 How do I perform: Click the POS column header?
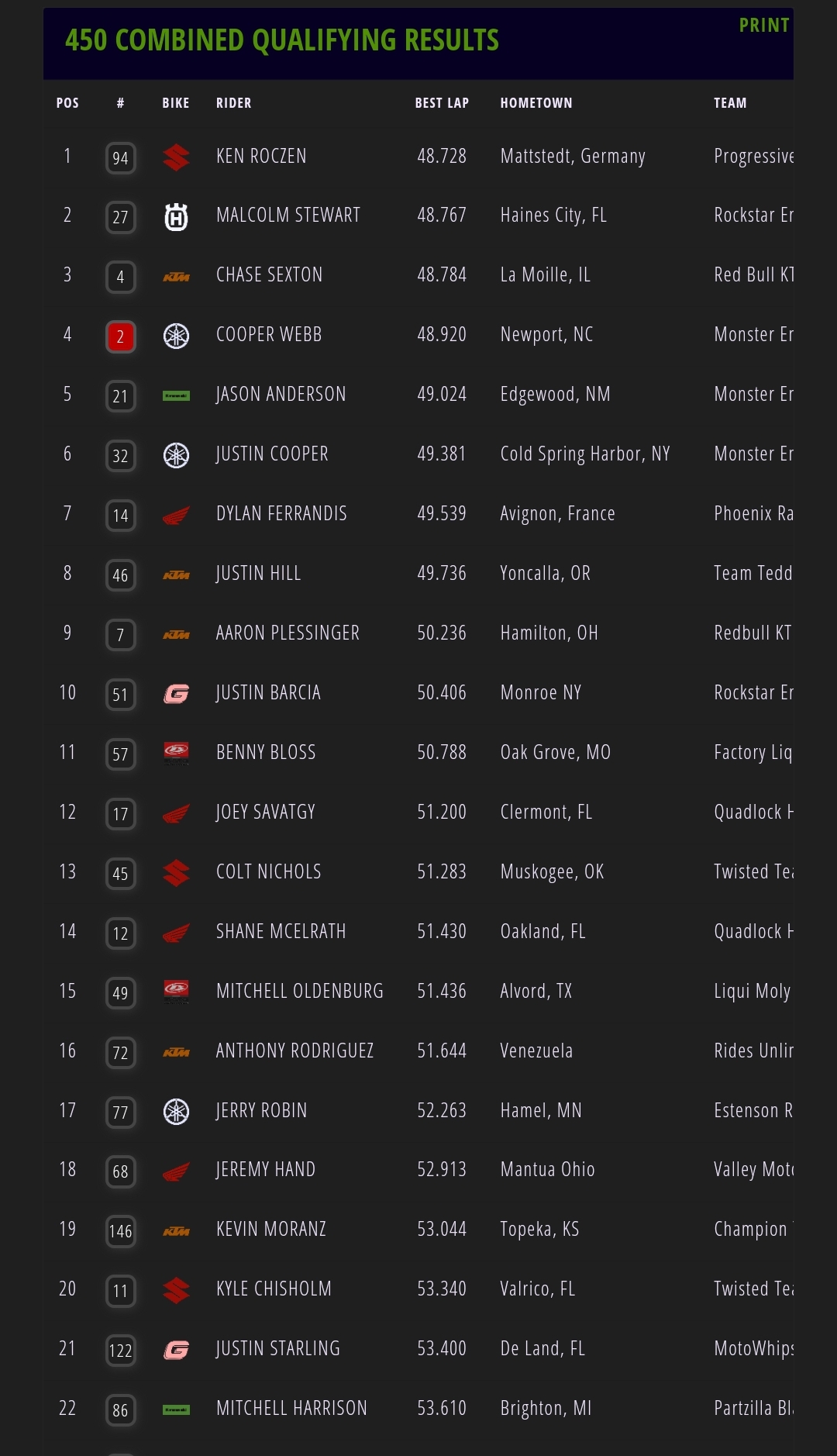point(67,103)
